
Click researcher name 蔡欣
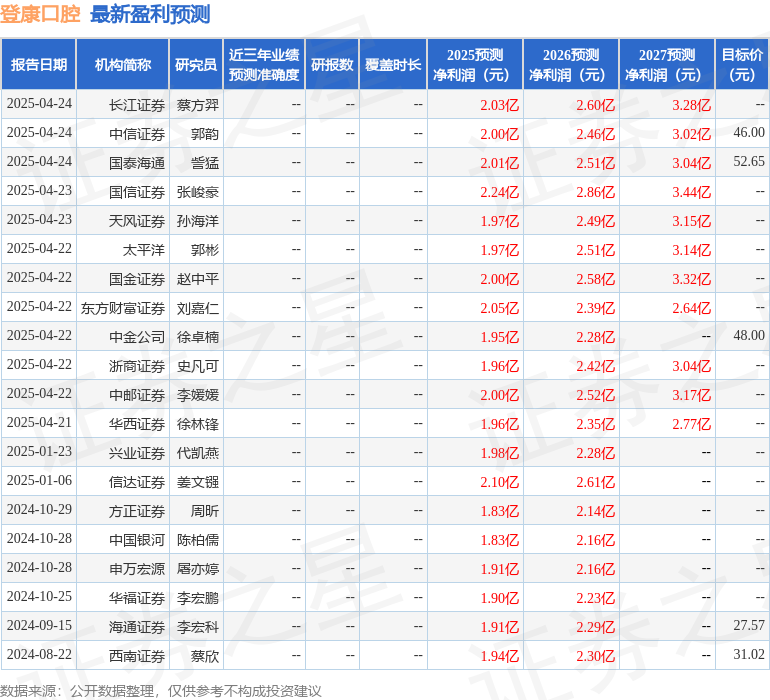click(205, 656)
